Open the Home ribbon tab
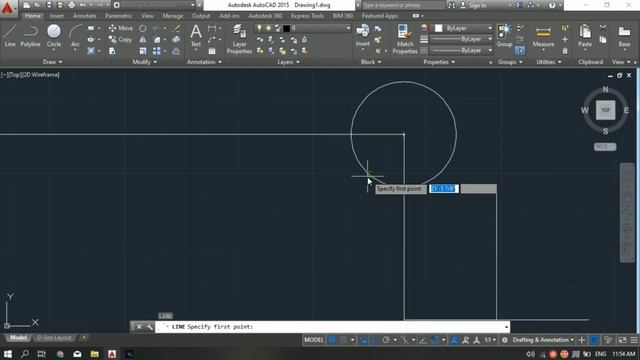 point(33,16)
